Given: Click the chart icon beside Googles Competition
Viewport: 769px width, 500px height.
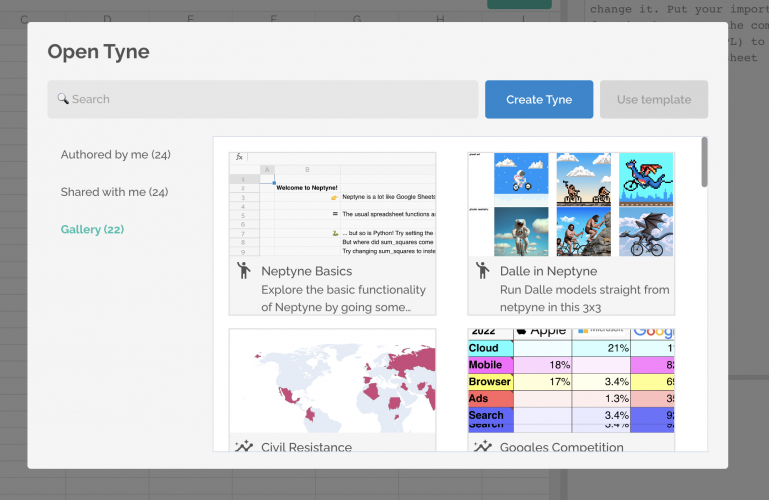Looking at the screenshot, I should [x=482, y=446].
